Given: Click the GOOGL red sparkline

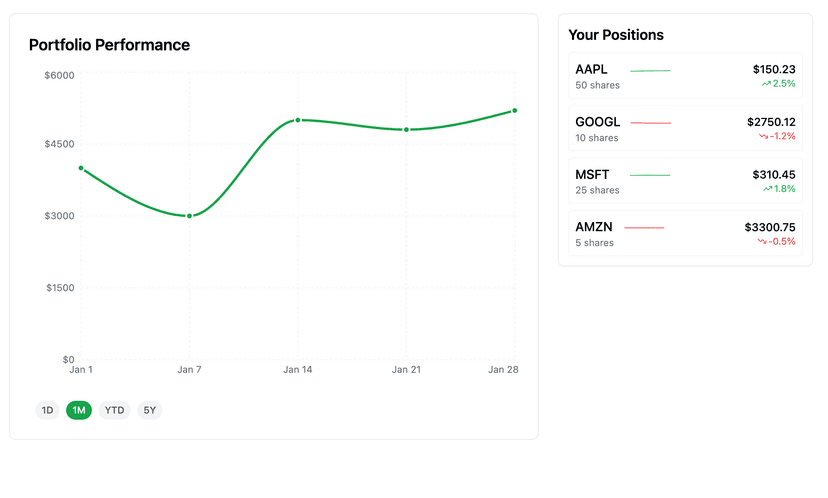Looking at the screenshot, I should 650,123.
